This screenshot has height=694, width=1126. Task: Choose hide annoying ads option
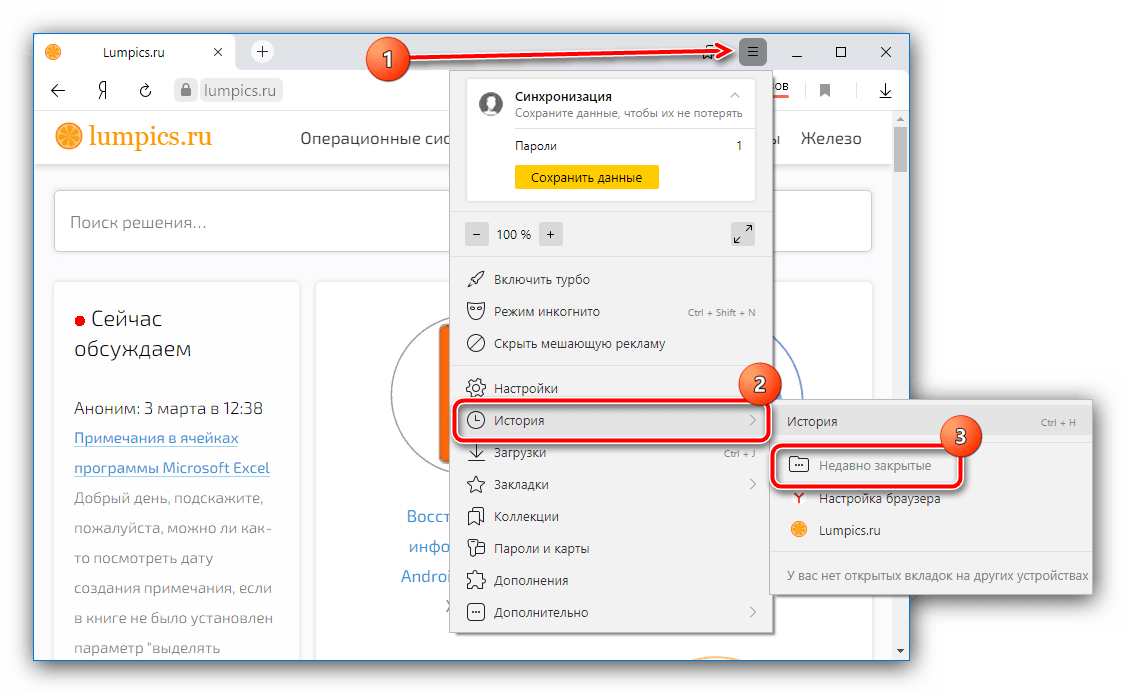(x=579, y=343)
